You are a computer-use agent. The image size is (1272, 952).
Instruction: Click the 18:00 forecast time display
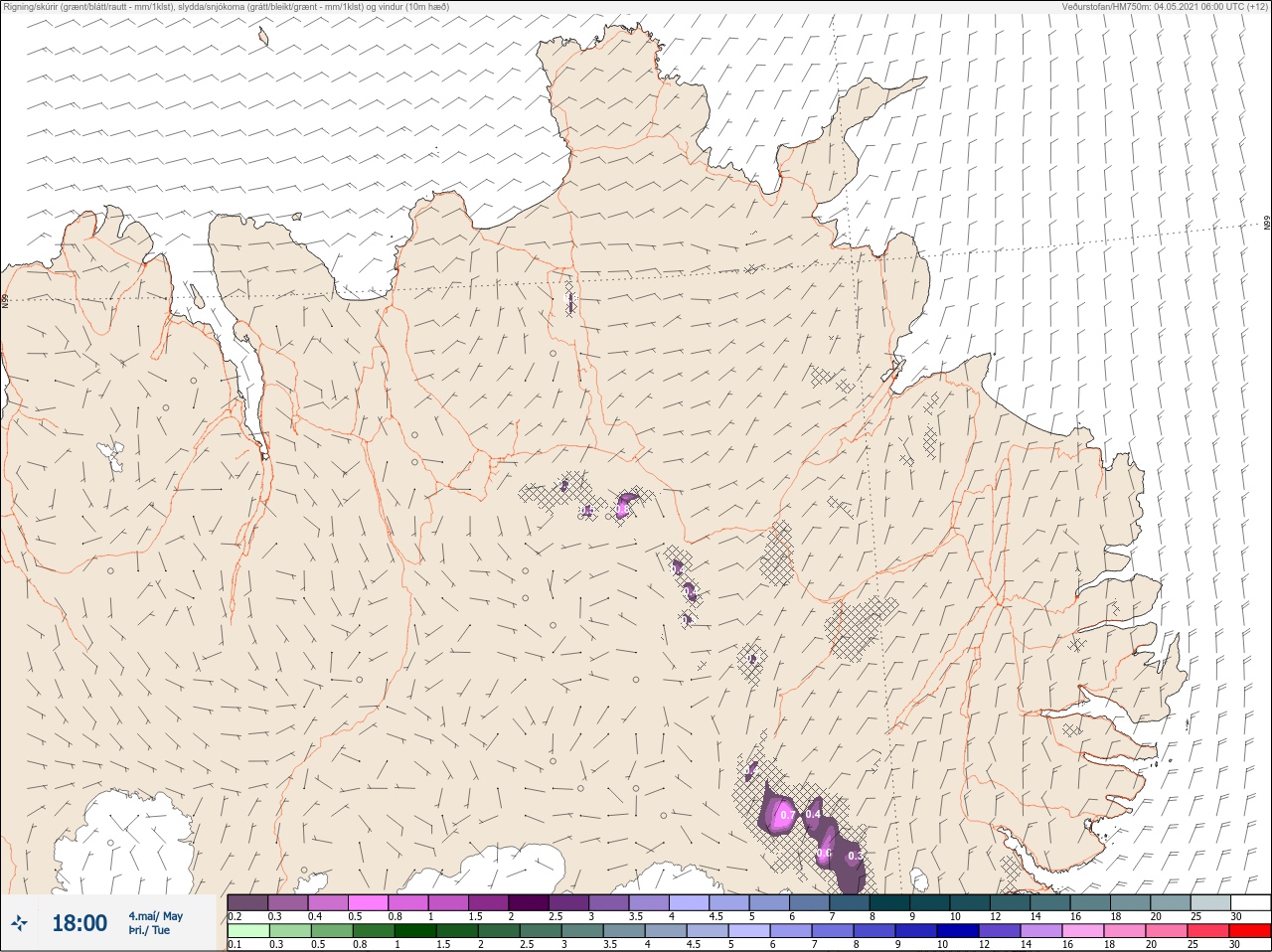[x=79, y=923]
